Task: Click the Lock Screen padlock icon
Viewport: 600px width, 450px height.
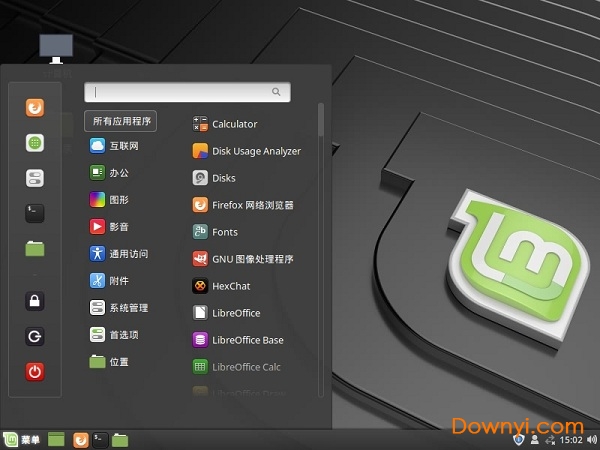Action: coord(35,301)
